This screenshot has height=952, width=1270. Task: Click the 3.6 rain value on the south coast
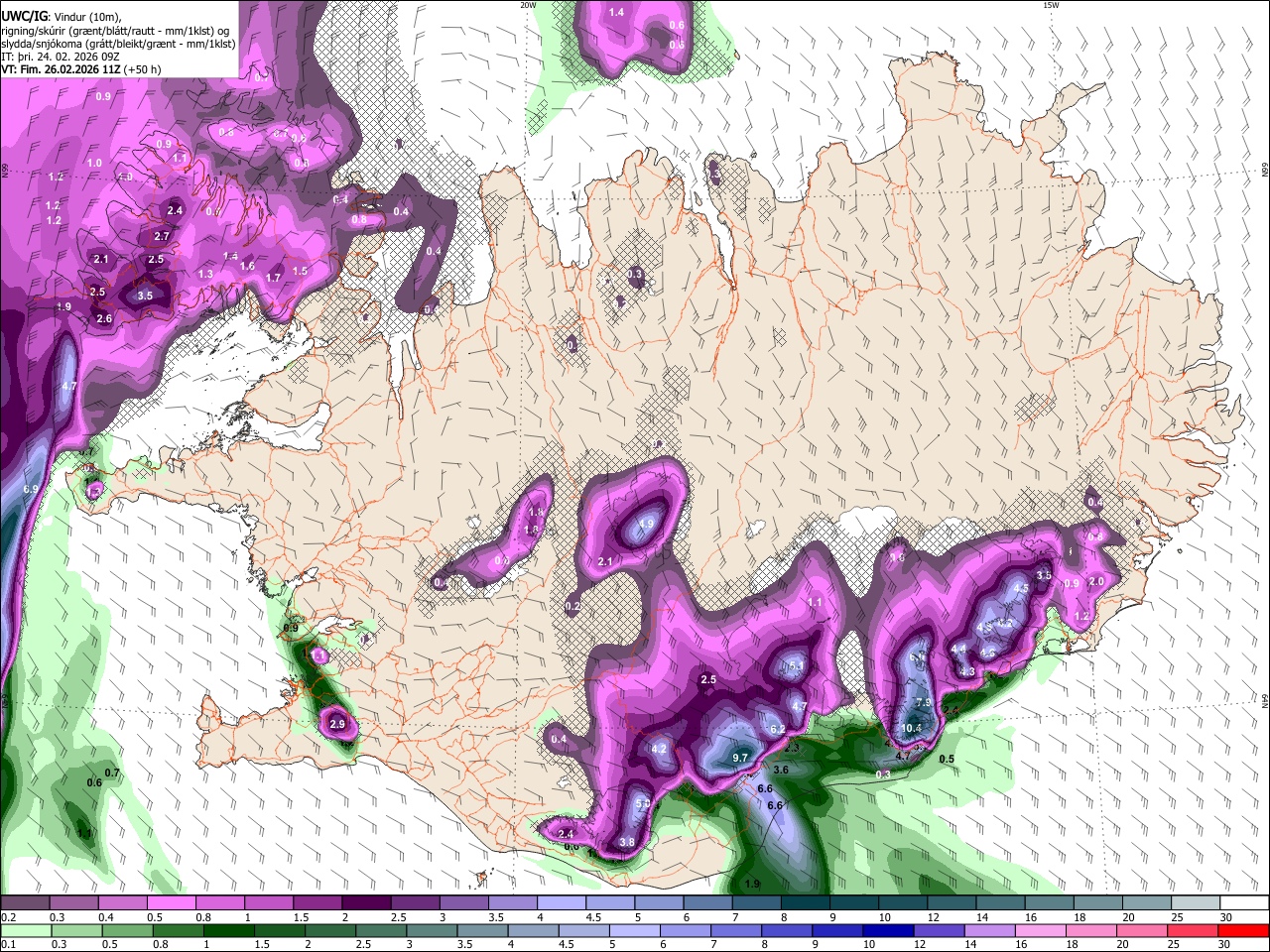781,770
